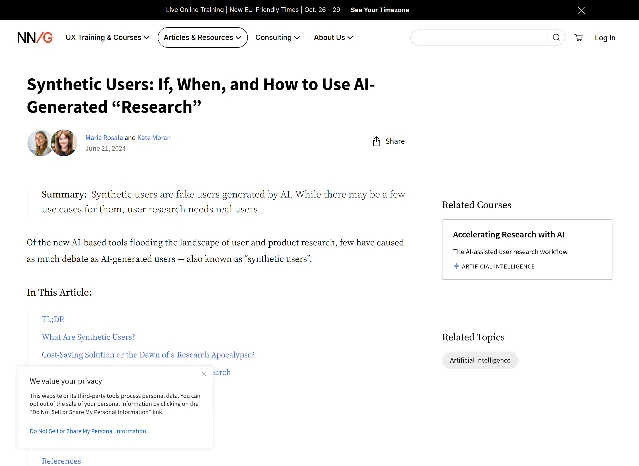
Task: Open UX Training & Courses menu
Action: (107, 38)
